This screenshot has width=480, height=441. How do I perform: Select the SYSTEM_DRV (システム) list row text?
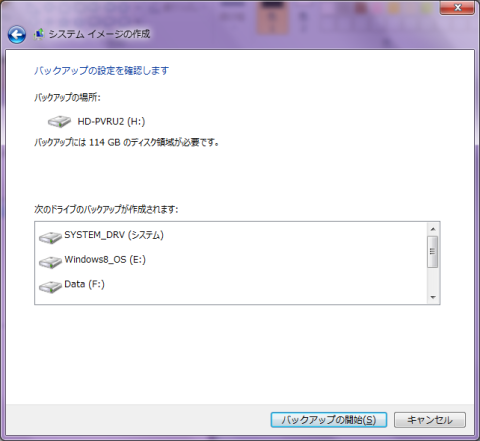[114, 235]
